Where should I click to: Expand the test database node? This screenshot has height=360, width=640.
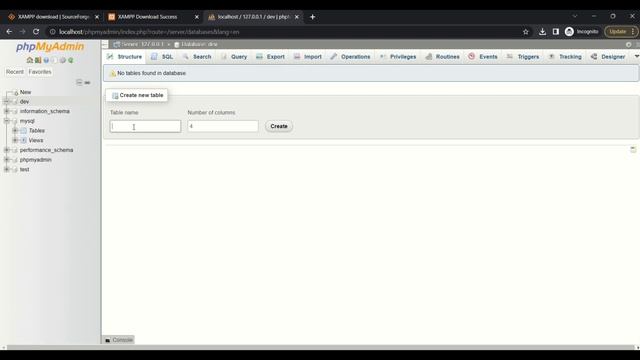7,169
